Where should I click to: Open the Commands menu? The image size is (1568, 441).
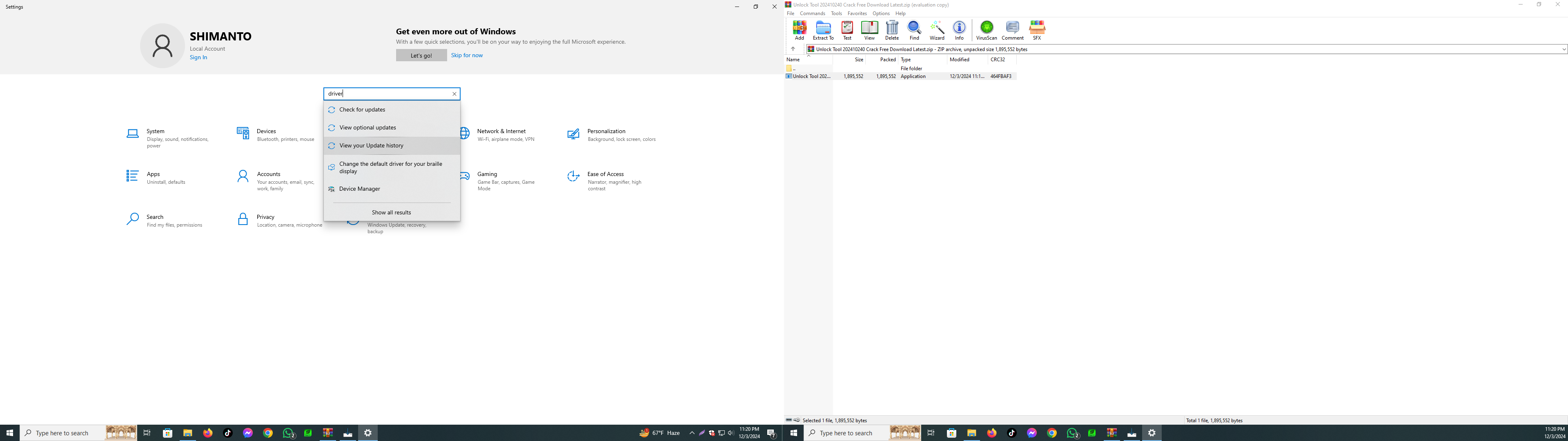[812, 13]
